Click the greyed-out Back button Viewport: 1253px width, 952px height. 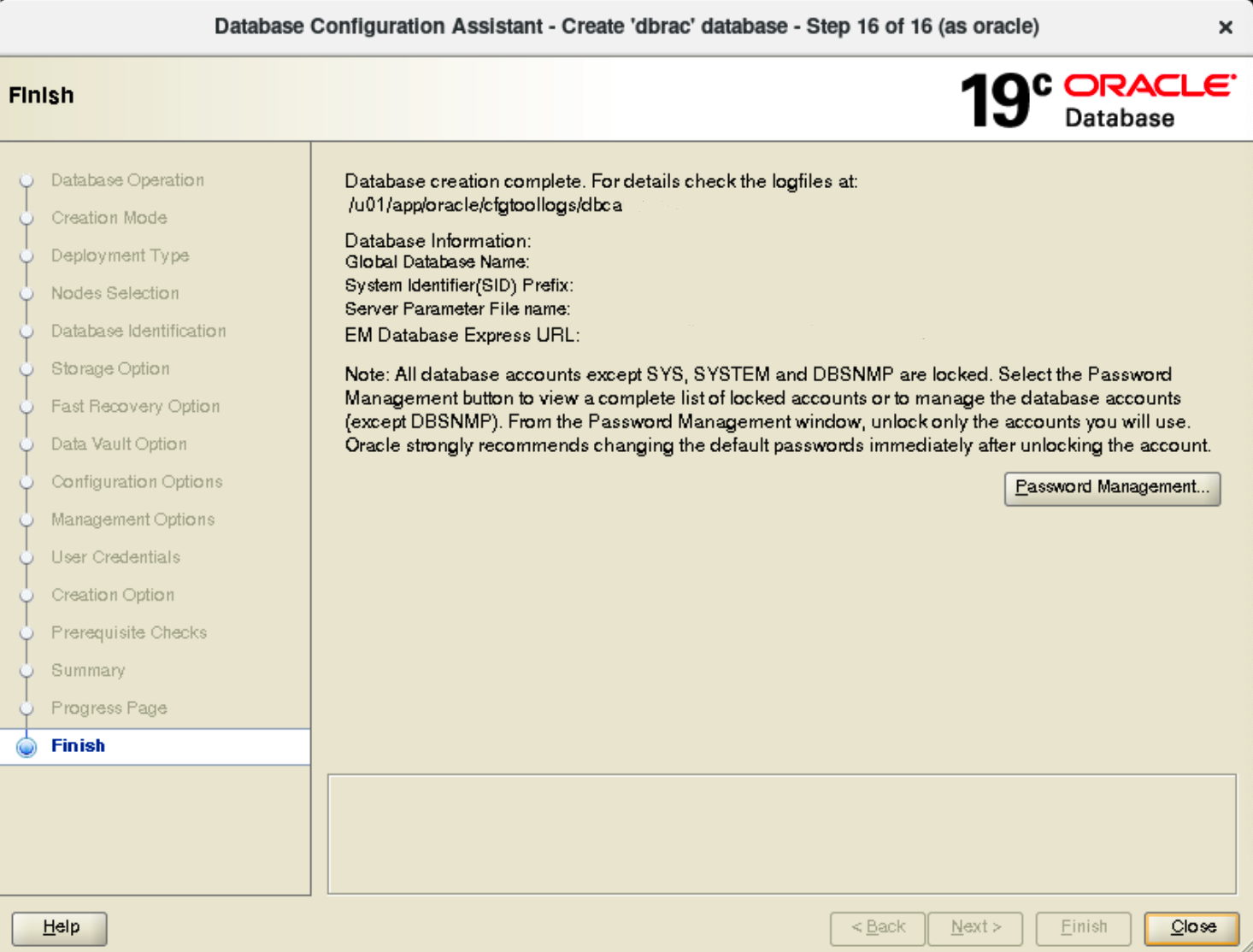(x=877, y=927)
